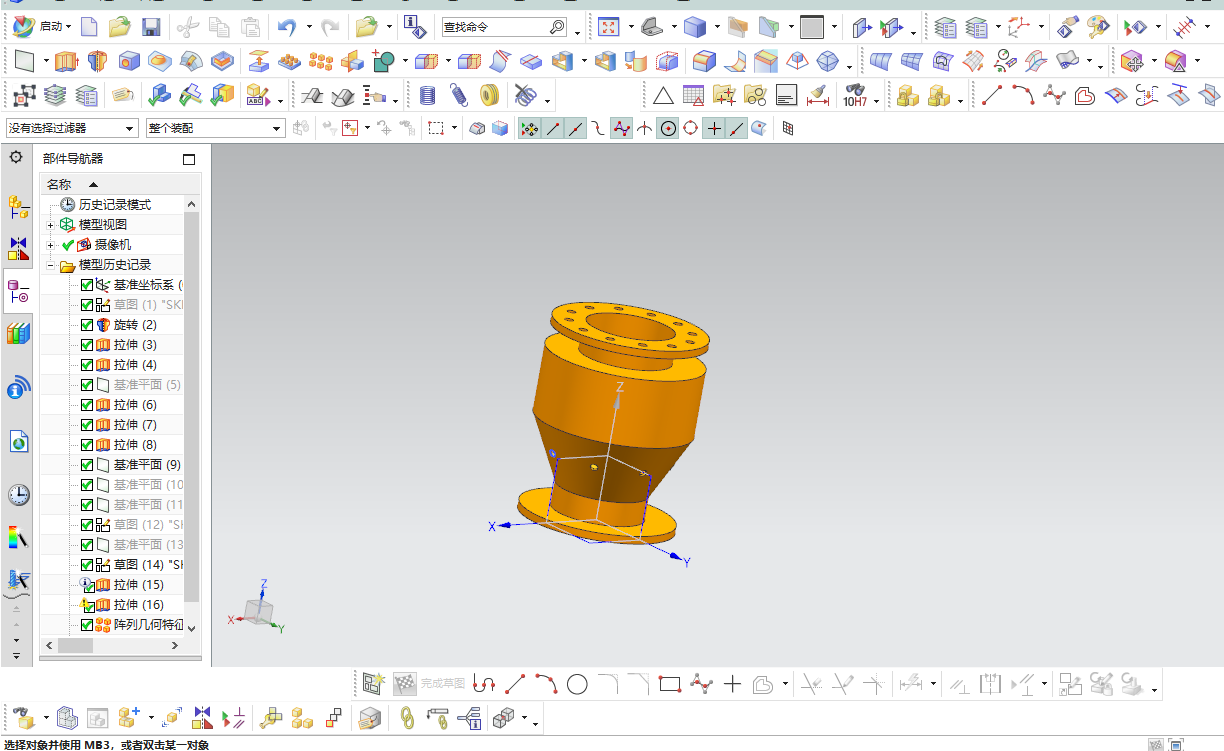The image size is (1224, 751).
Task: Click the Information properties icon
Action: (415, 27)
